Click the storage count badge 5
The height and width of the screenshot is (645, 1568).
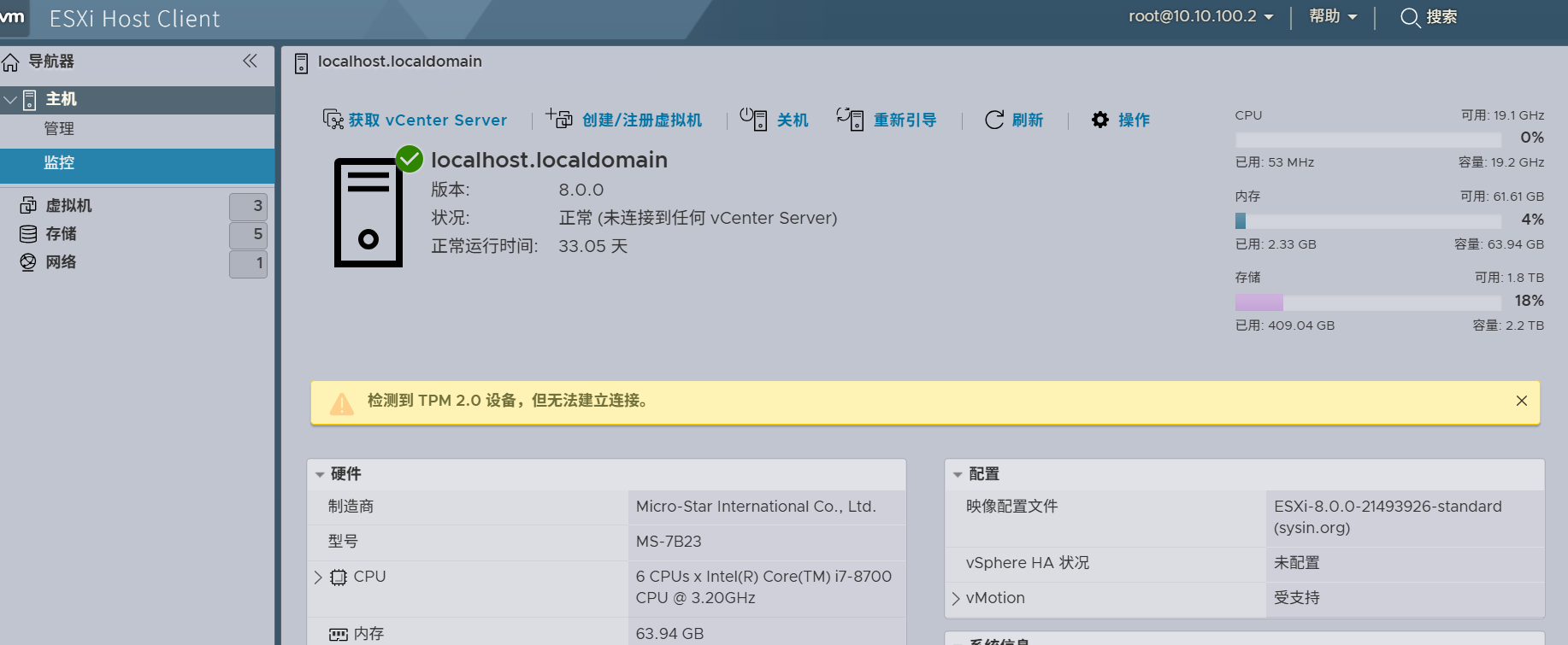tap(249, 235)
